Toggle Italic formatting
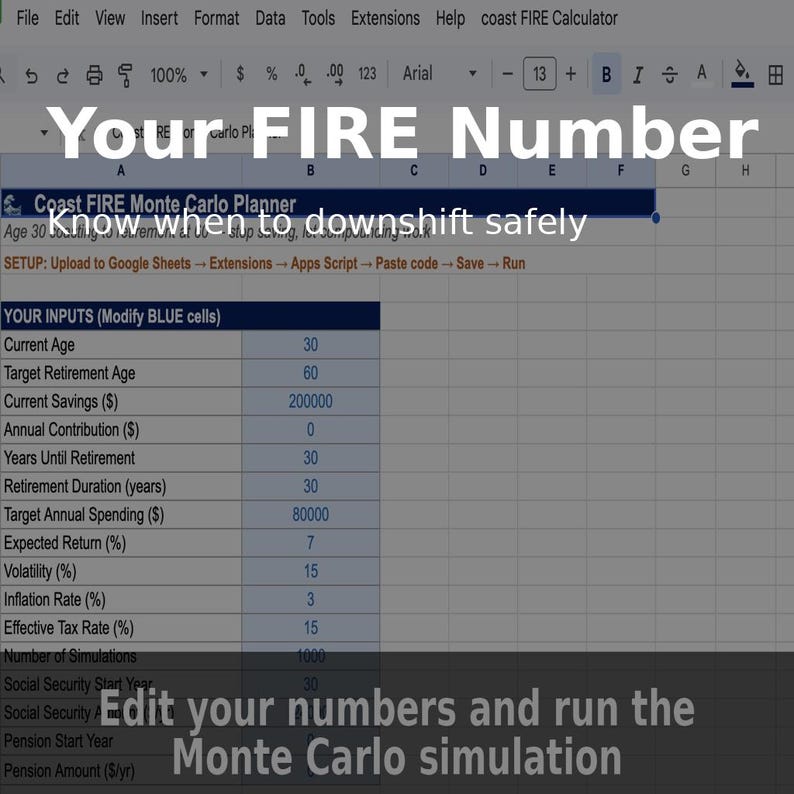Screen dimensions: 794x794 (638, 75)
